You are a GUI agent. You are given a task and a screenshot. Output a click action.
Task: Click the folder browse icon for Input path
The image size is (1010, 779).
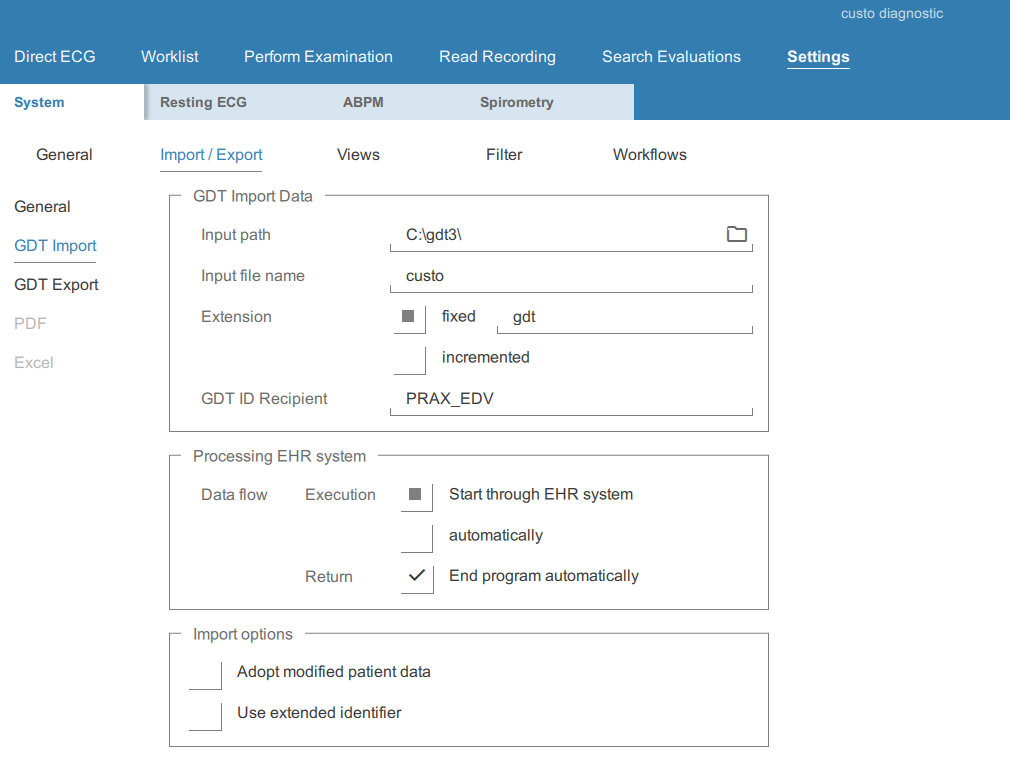coord(736,234)
